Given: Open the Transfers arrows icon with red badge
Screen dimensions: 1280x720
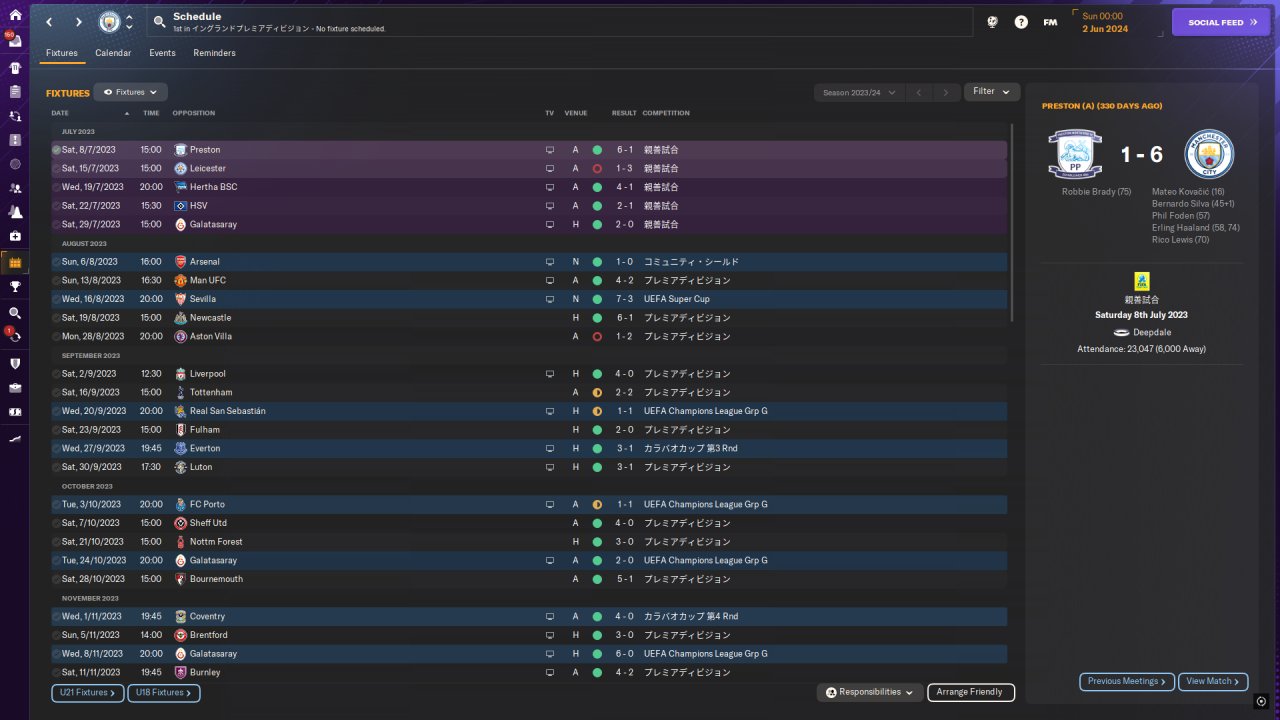Looking at the screenshot, I should tap(15, 337).
